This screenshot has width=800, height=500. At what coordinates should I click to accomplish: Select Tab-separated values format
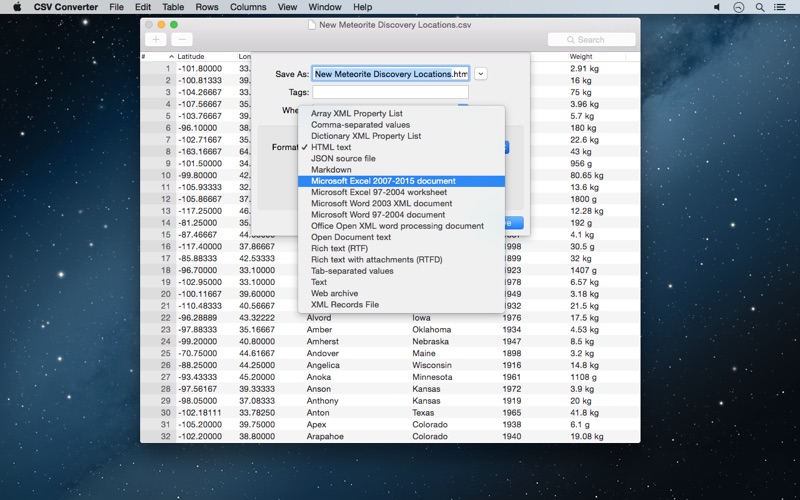pyautogui.click(x=402, y=270)
